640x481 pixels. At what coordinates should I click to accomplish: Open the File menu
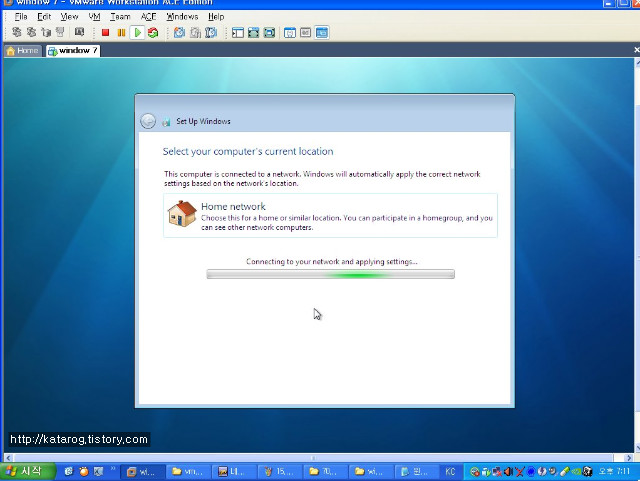21,17
